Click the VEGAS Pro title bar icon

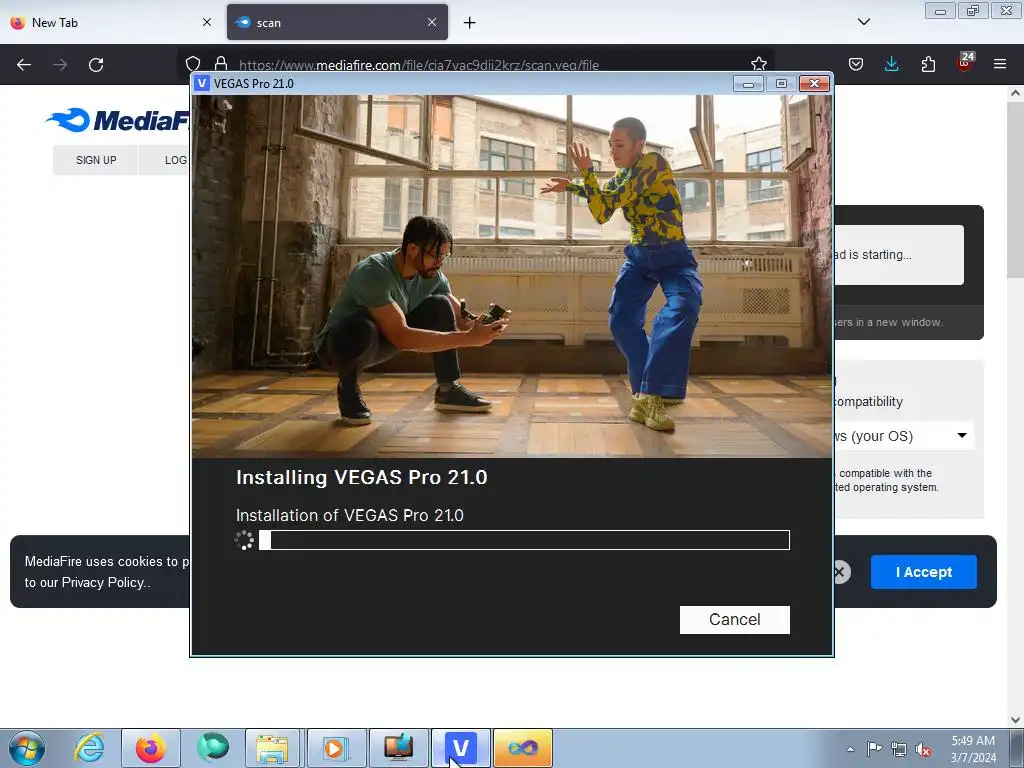[202, 84]
